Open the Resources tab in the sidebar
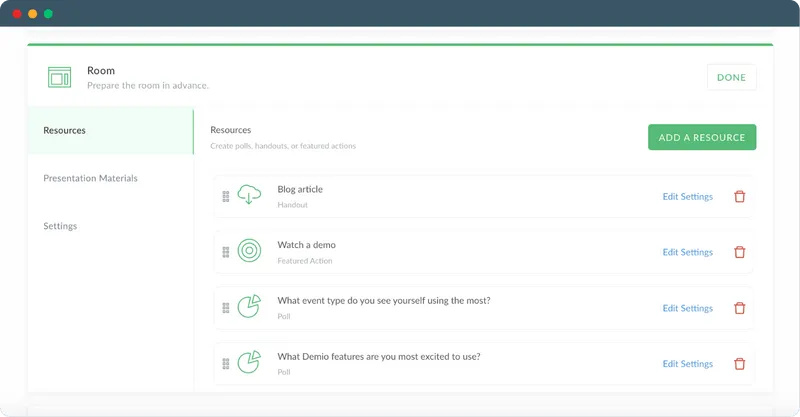 click(x=111, y=131)
